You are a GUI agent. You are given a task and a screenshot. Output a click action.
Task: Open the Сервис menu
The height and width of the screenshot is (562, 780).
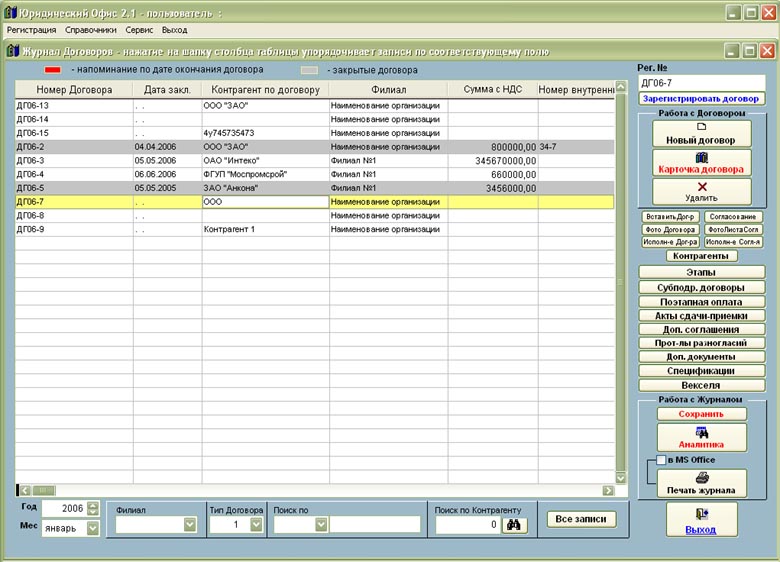(x=139, y=30)
